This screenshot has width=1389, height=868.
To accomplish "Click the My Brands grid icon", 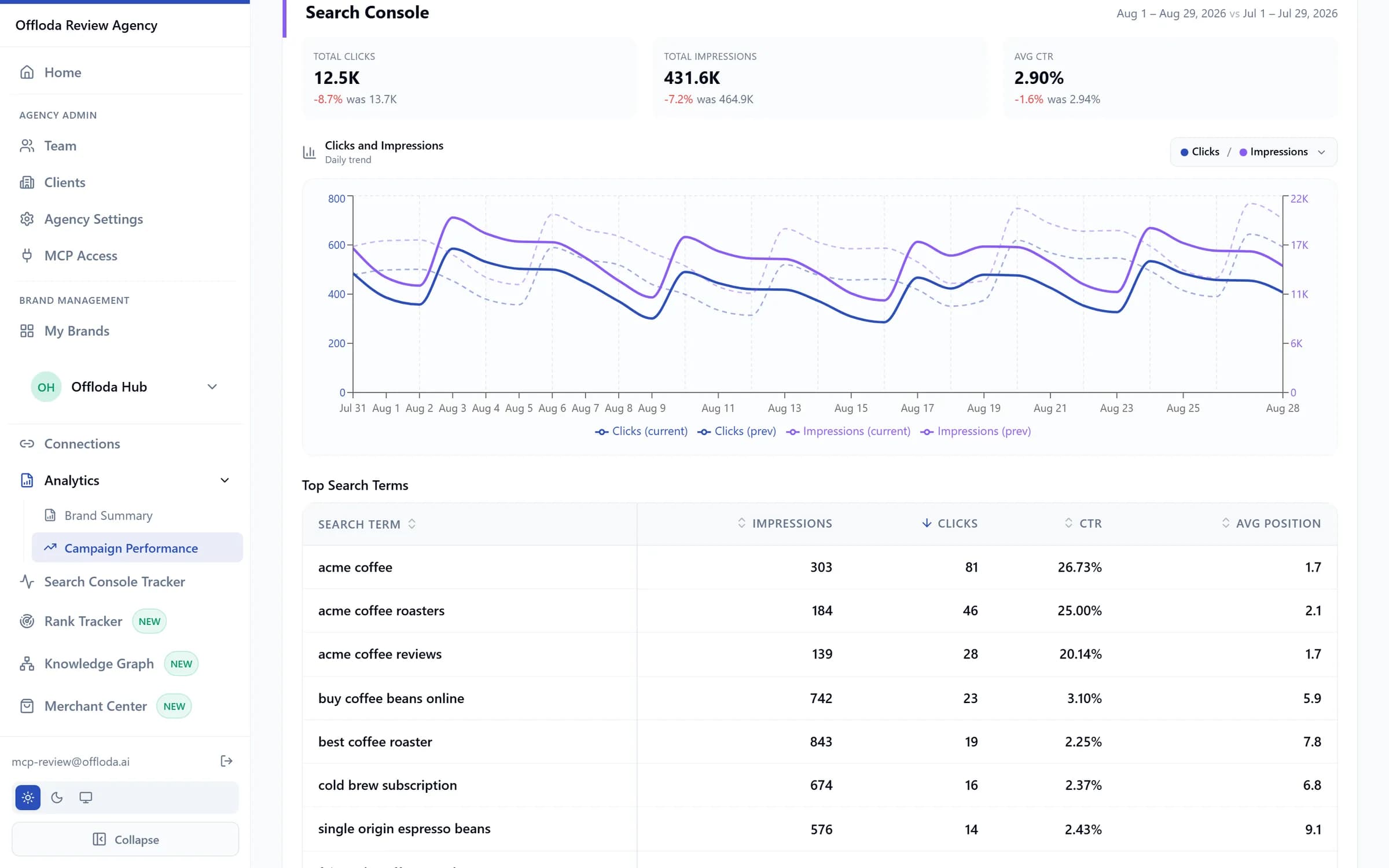I will pyautogui.click(x=27, y=330).
